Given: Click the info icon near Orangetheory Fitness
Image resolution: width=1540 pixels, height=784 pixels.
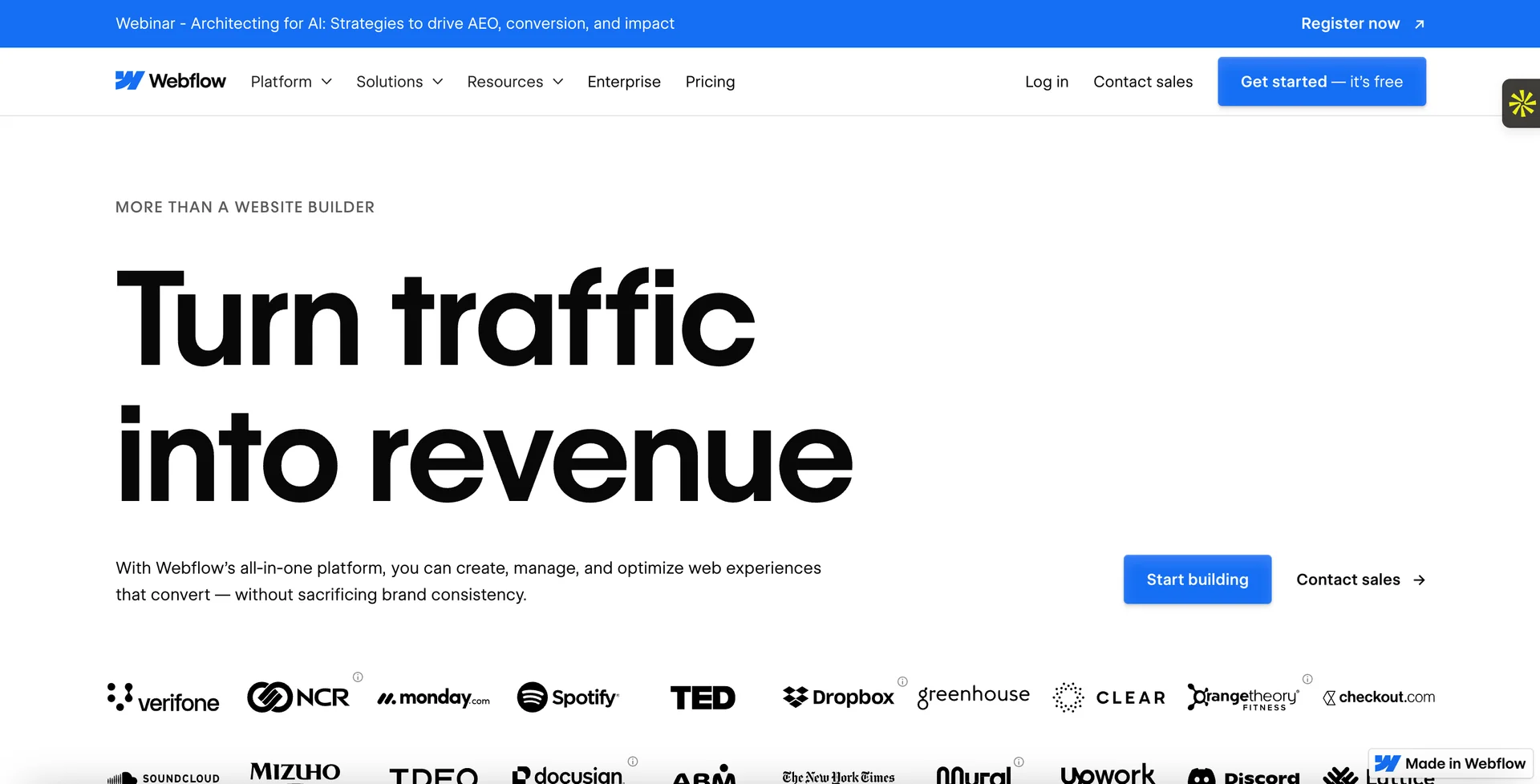Looking at the screenshot, I should [1307, 678].
